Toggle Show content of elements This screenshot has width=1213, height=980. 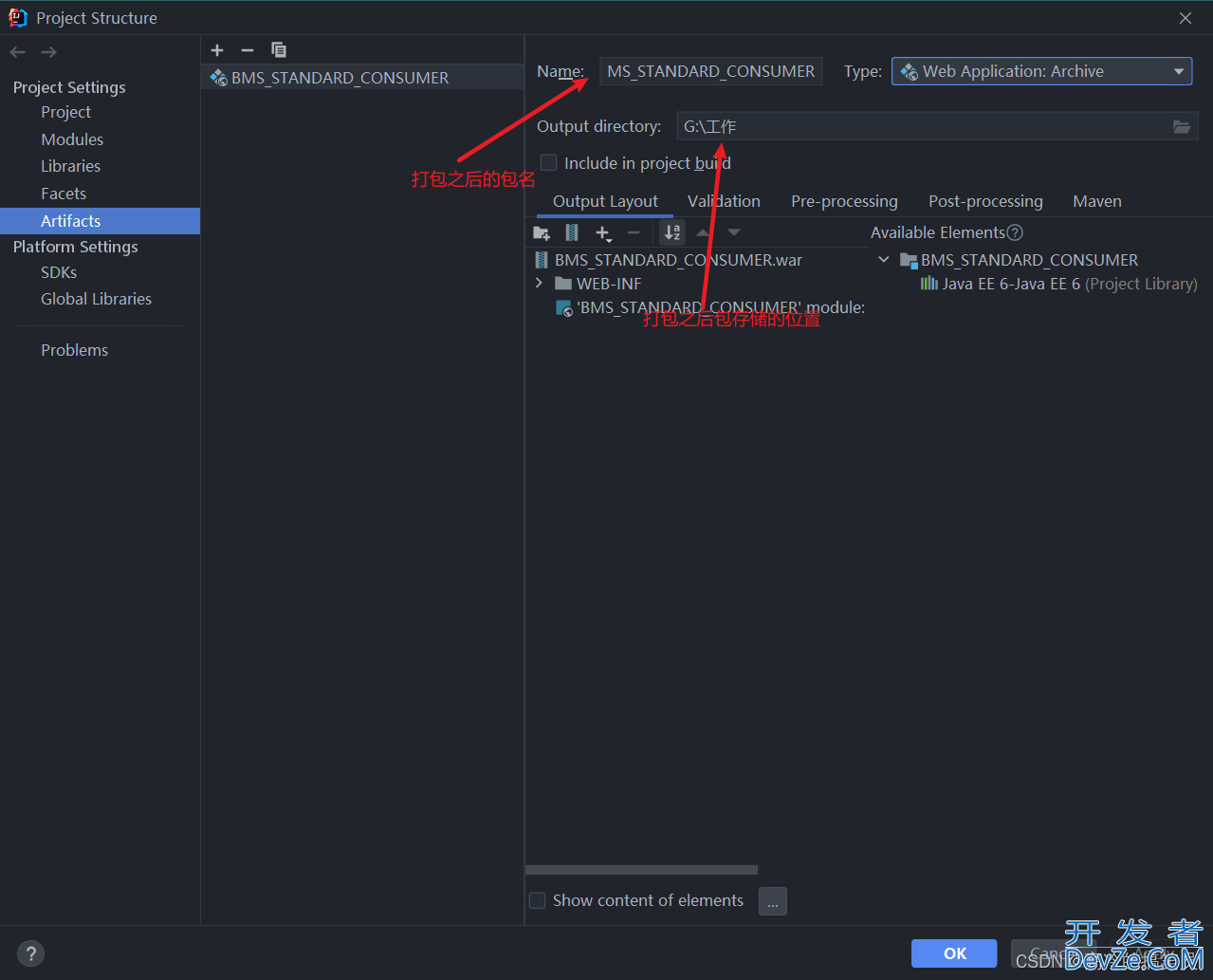[x=537, y=900]
